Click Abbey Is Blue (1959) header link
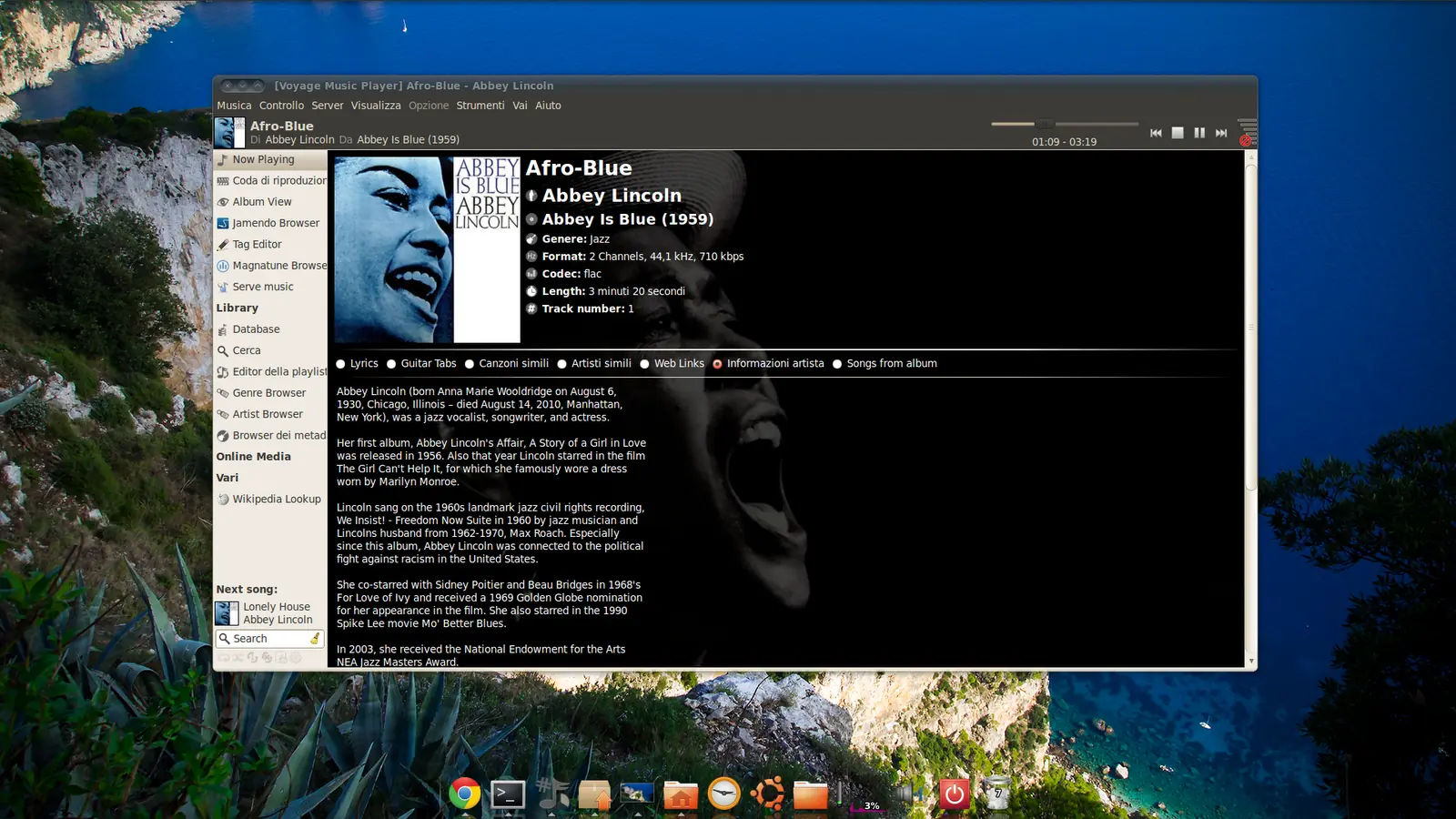This screenshot has width=1456, height=819. click(408, 140)
